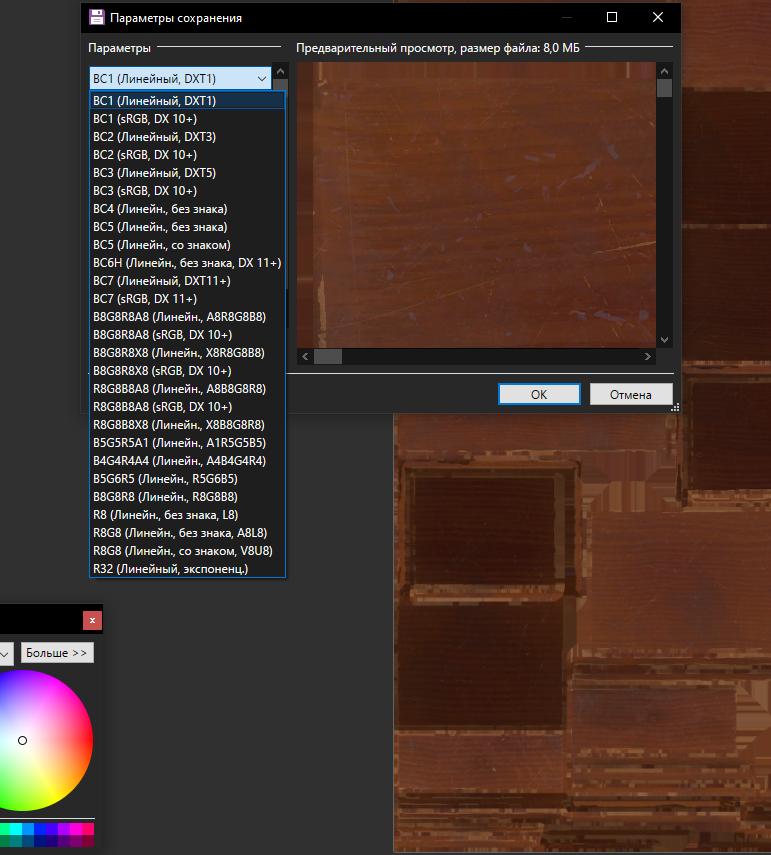Viewport: 771px width, 855px height.
Task: Click the preview horizontal scrollbar left arrow
Action: (x=306, y=356)
